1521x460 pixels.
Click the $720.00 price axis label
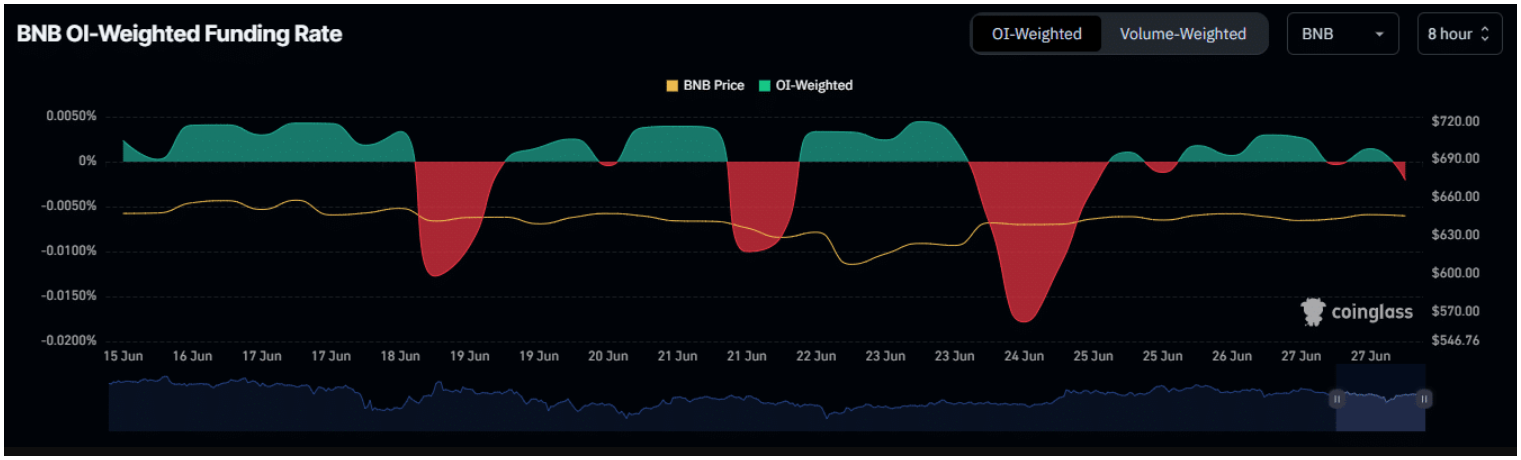(x=1455, y=121)
